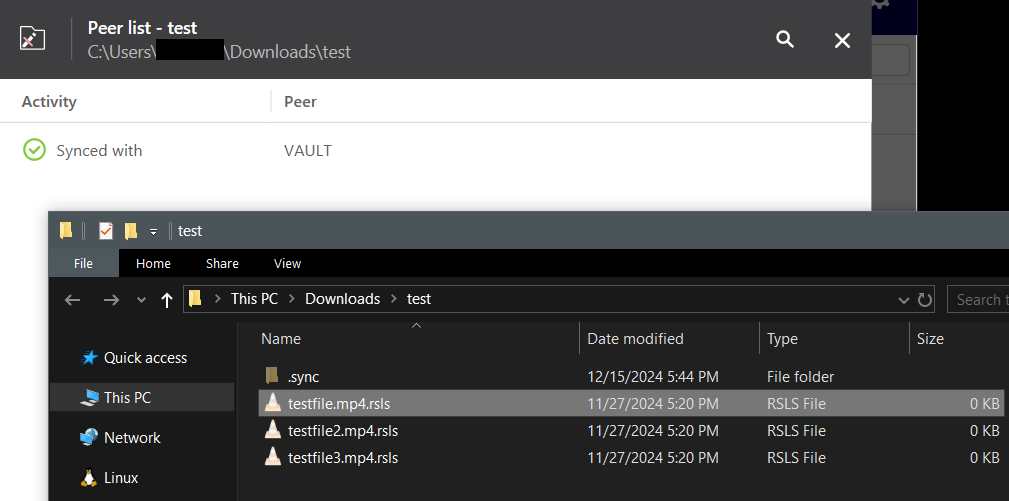Refresh the test folder view
Image resolution: width=1009 pixels, height=501 pixels.
[925, 300]
